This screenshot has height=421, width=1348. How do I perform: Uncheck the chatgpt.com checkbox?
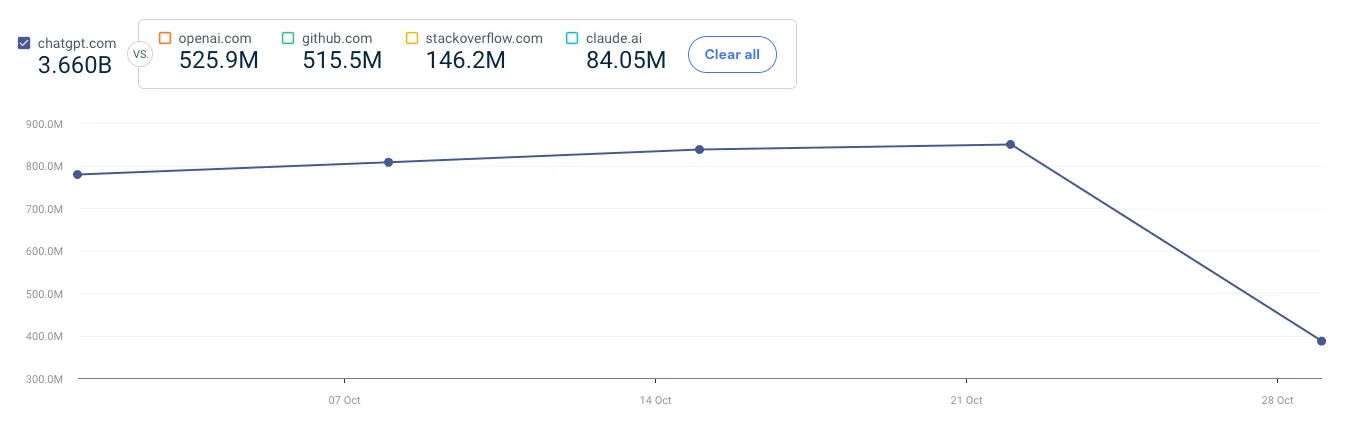pyautogui.click(x=24, y=43)
